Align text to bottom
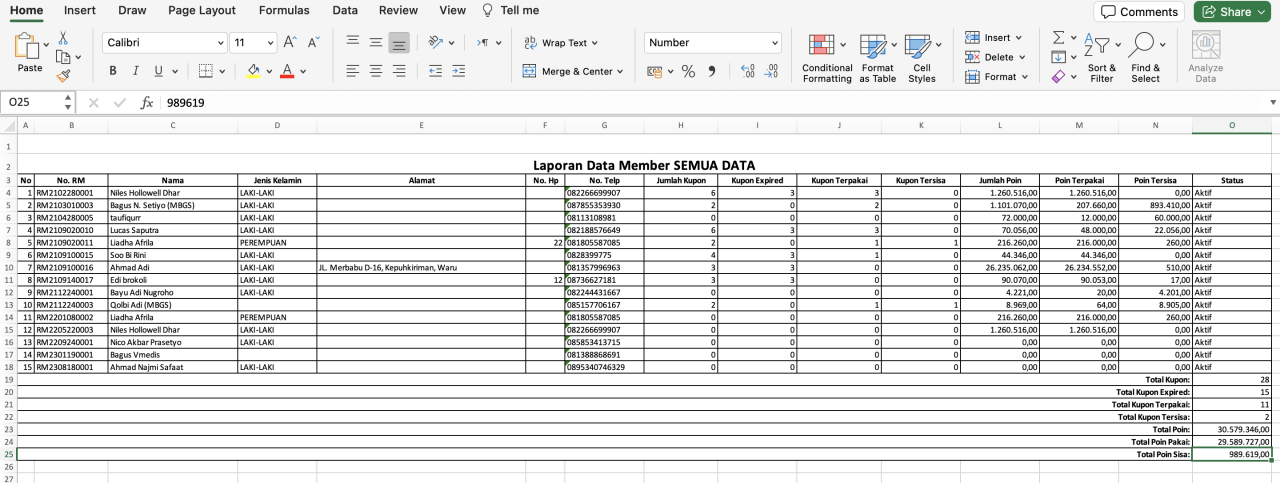This screenshot has width=1280, height=483. [x=399, y=43]
